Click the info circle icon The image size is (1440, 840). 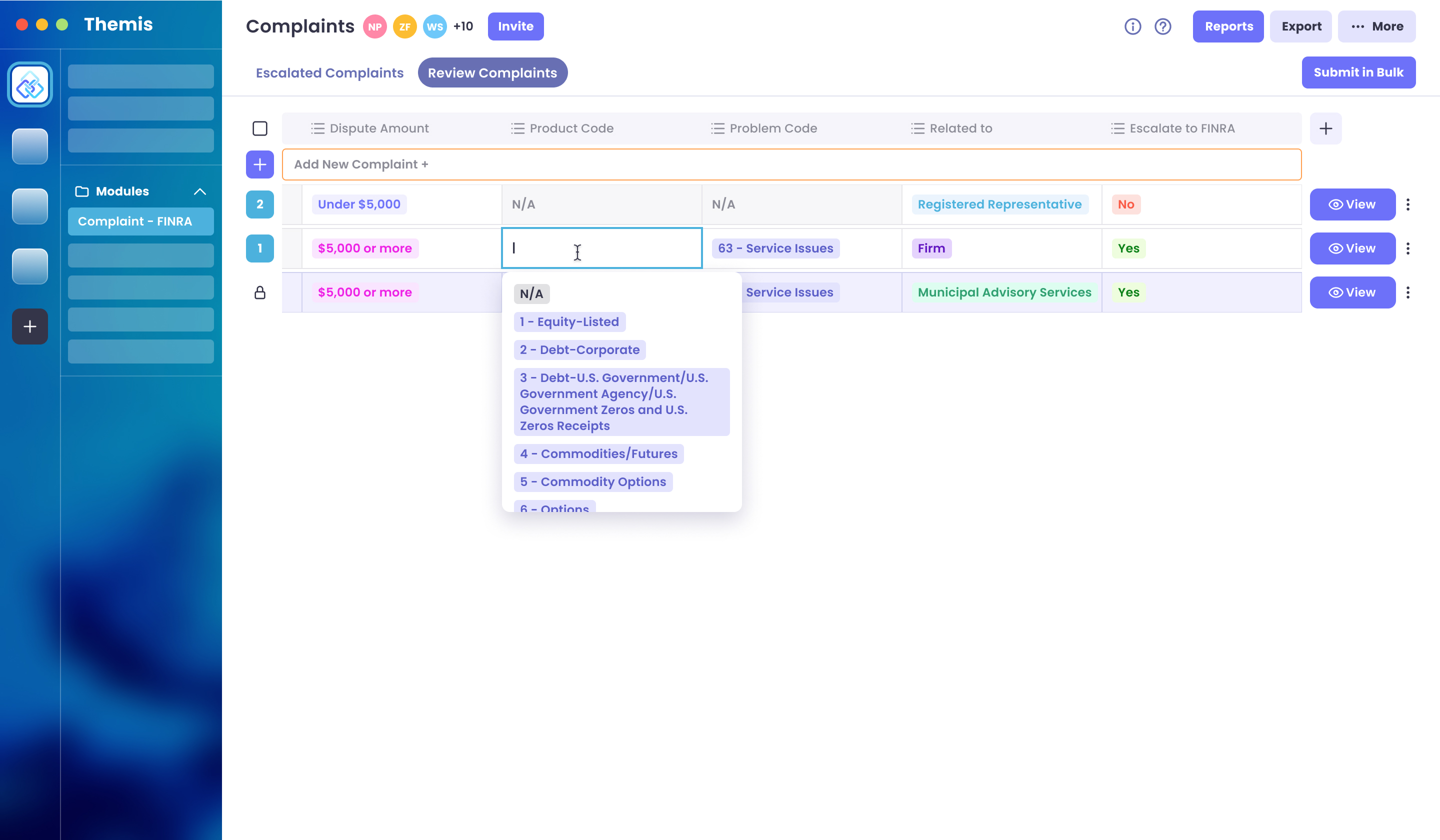[x=1132, y=26]
